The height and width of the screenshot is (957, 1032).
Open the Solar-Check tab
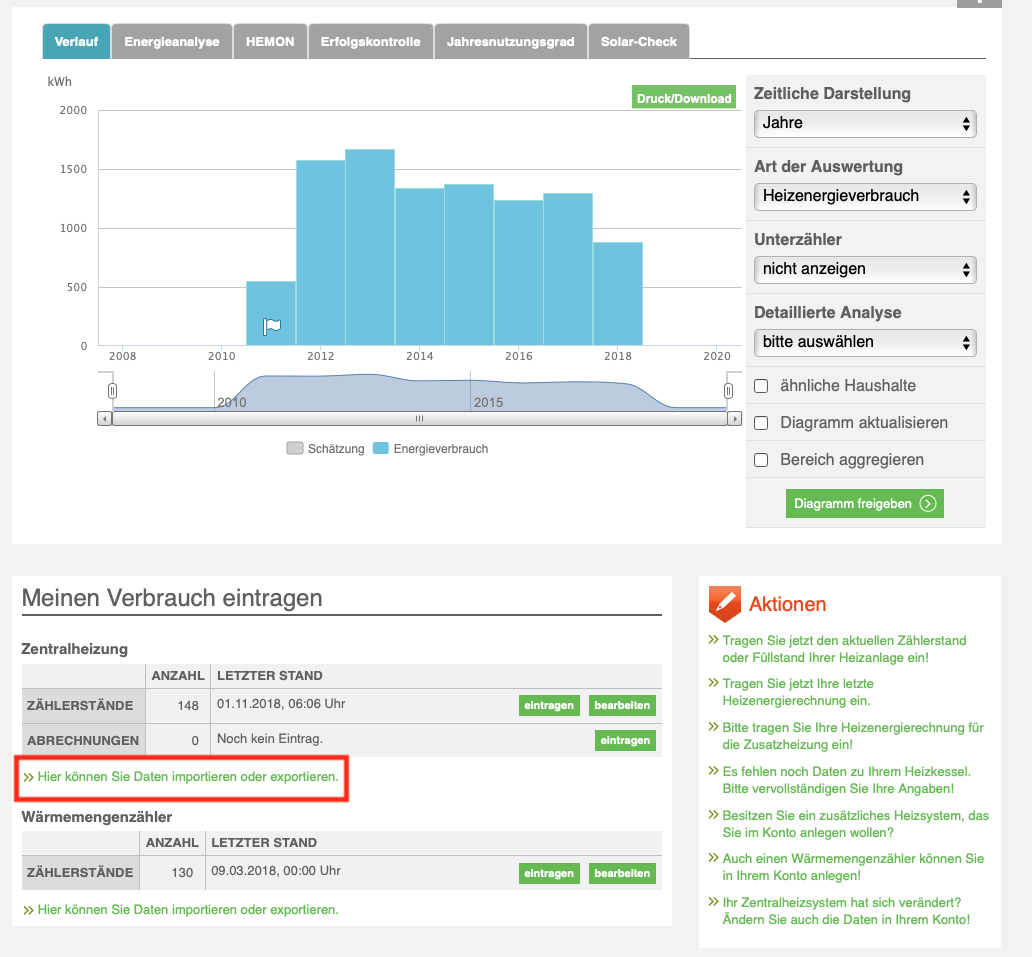(x=638, y=42)
